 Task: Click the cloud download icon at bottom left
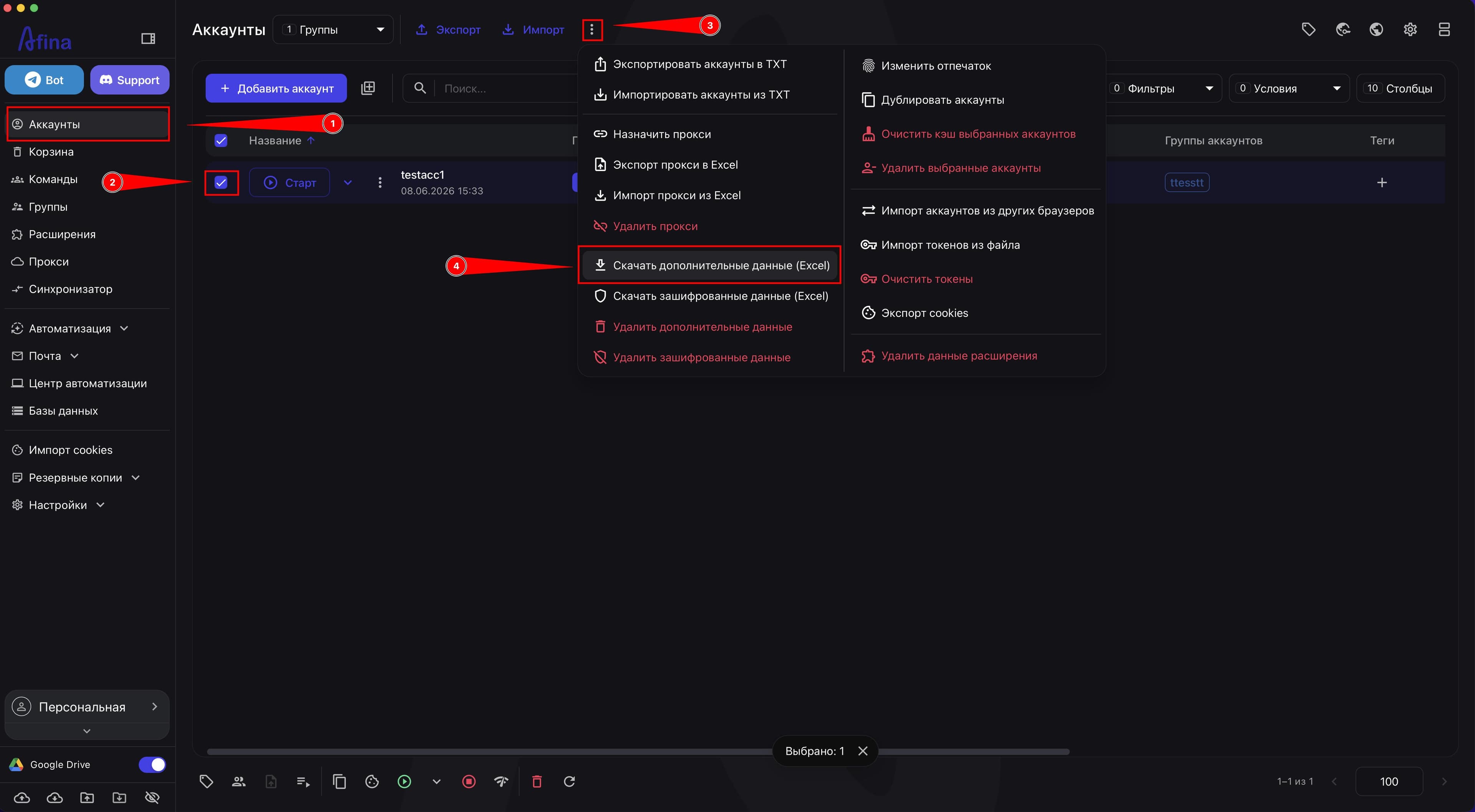coord(55,798)
